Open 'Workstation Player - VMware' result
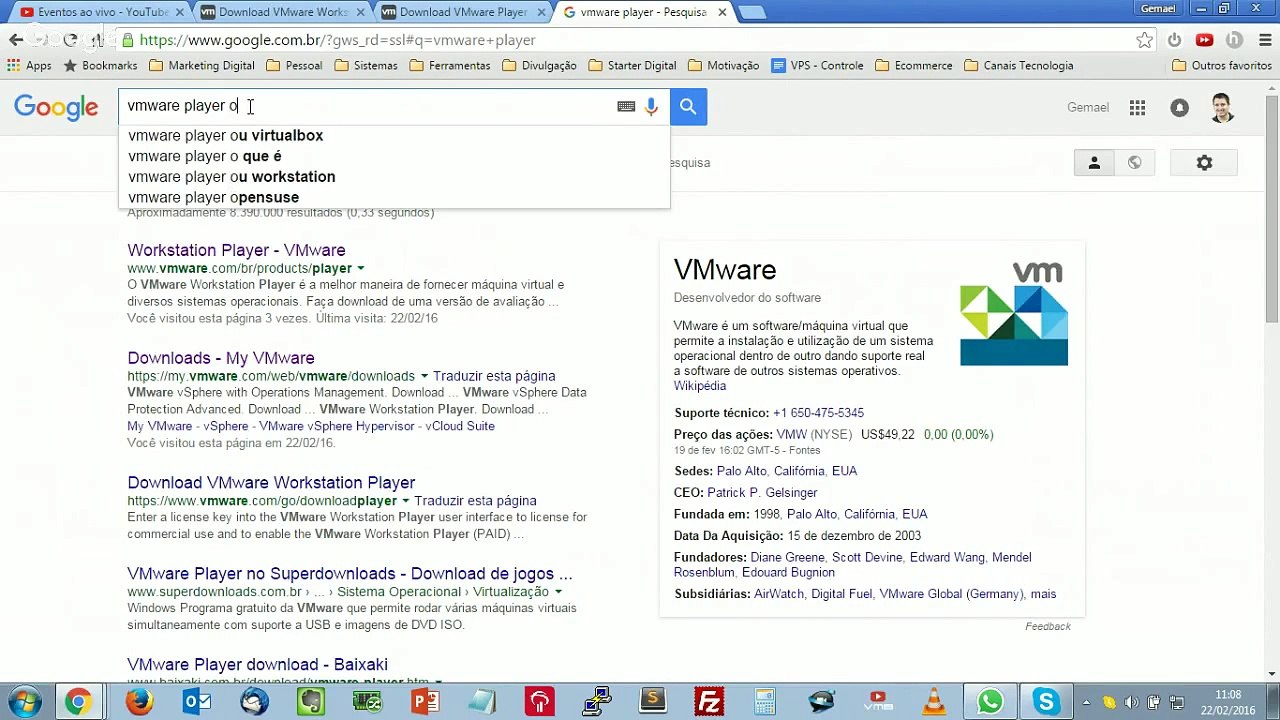The height and width of the screenshot is (720, 1280). point(236,250)
